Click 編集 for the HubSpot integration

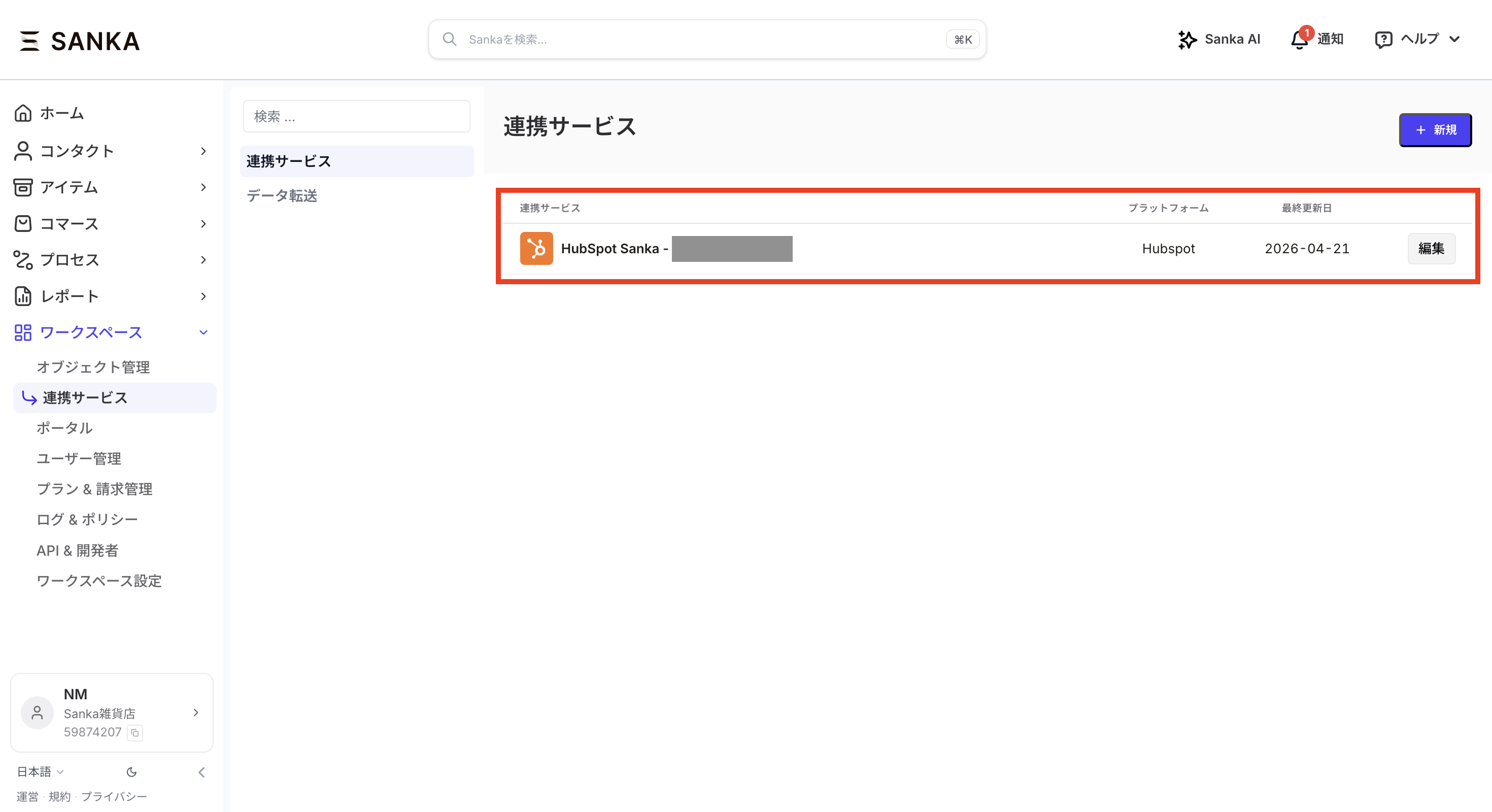pos(1431,249)
